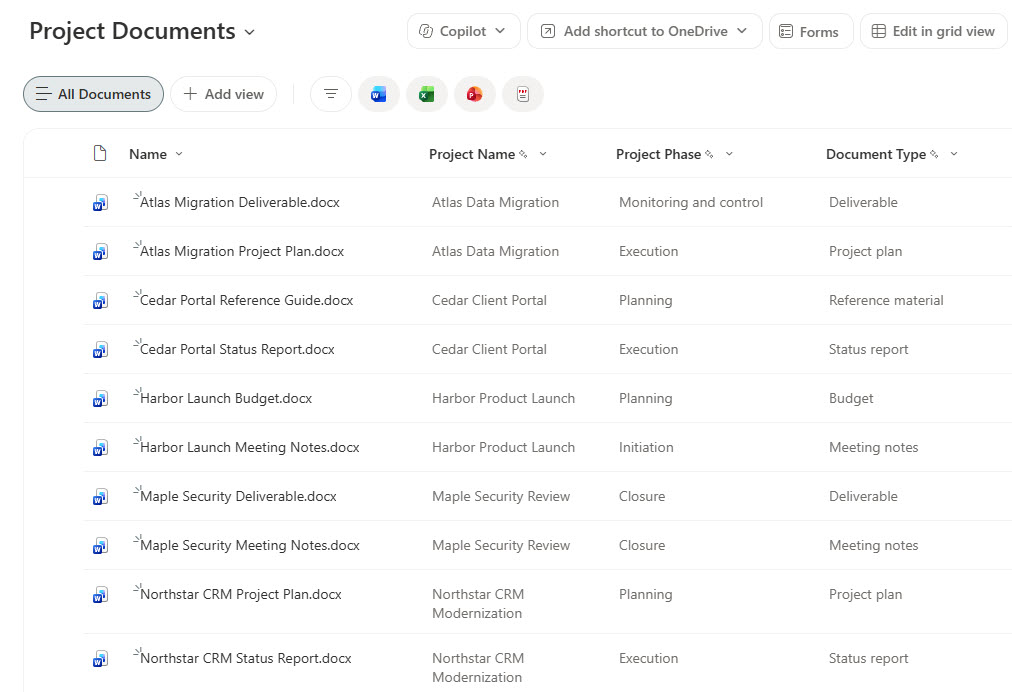Click Word icon for Maple Security Meeting Notes
Viewport: 1012px width, 692px height.
[100, 546]
